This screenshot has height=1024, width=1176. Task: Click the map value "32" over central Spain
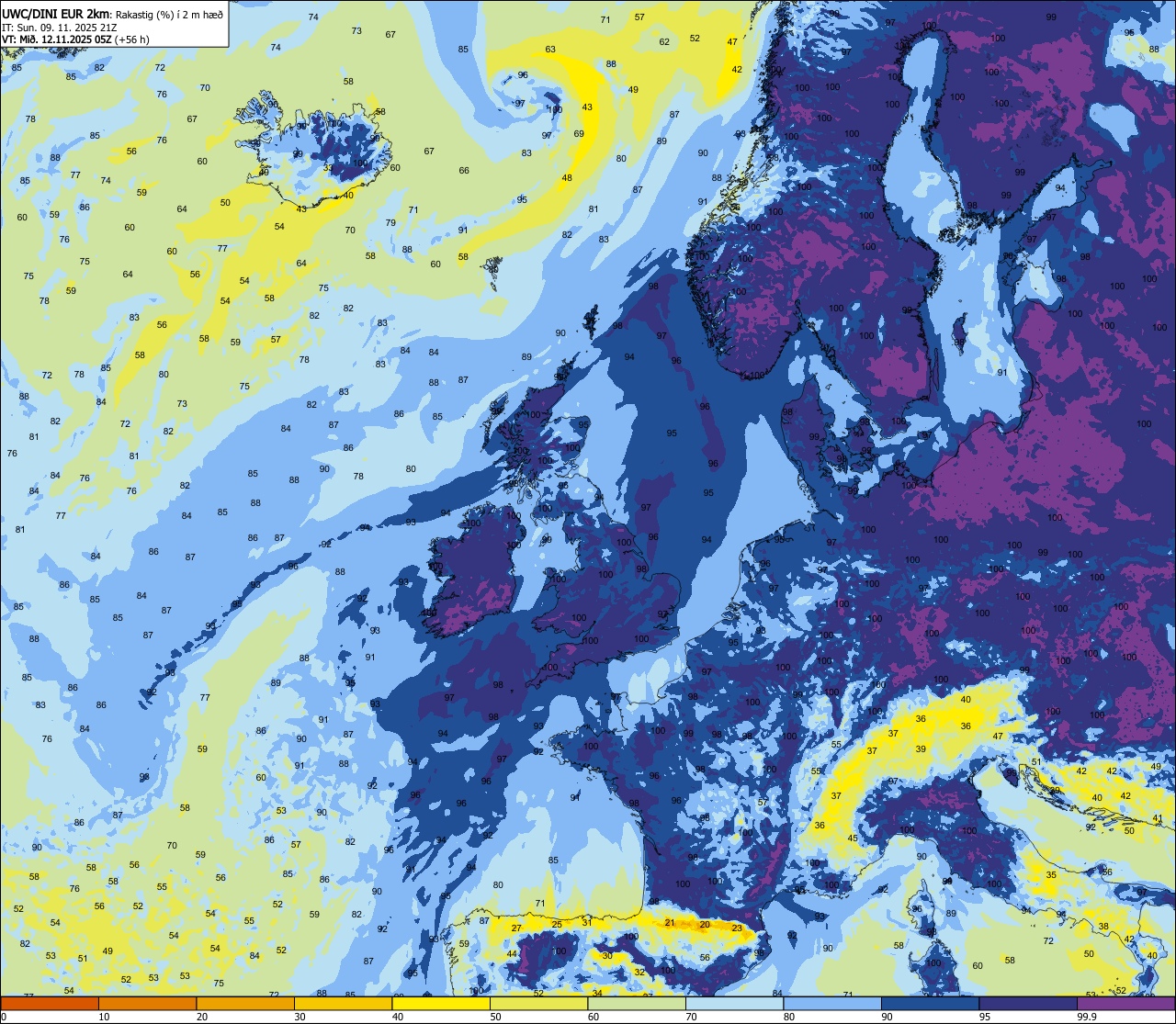pos(639,971)
